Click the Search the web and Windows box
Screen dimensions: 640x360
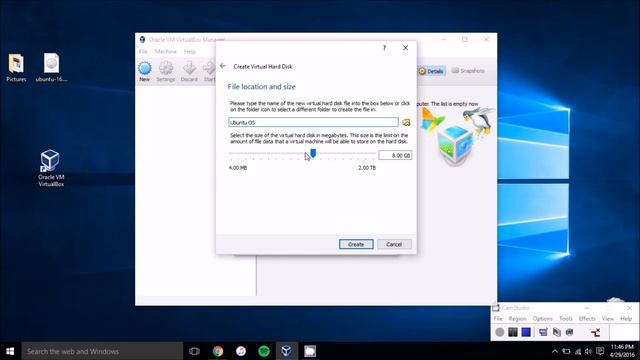pyautogui.click(x=102, y=351)
